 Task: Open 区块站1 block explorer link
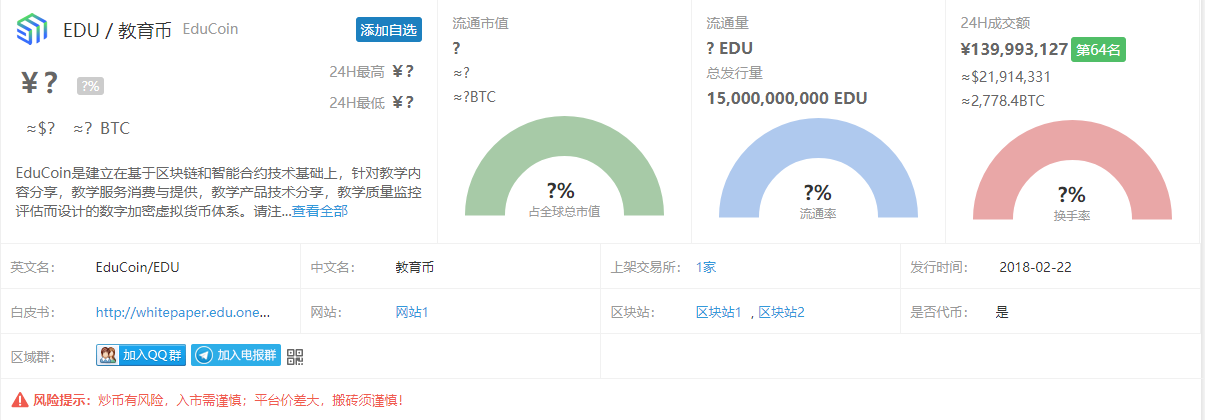pos(719,312)
